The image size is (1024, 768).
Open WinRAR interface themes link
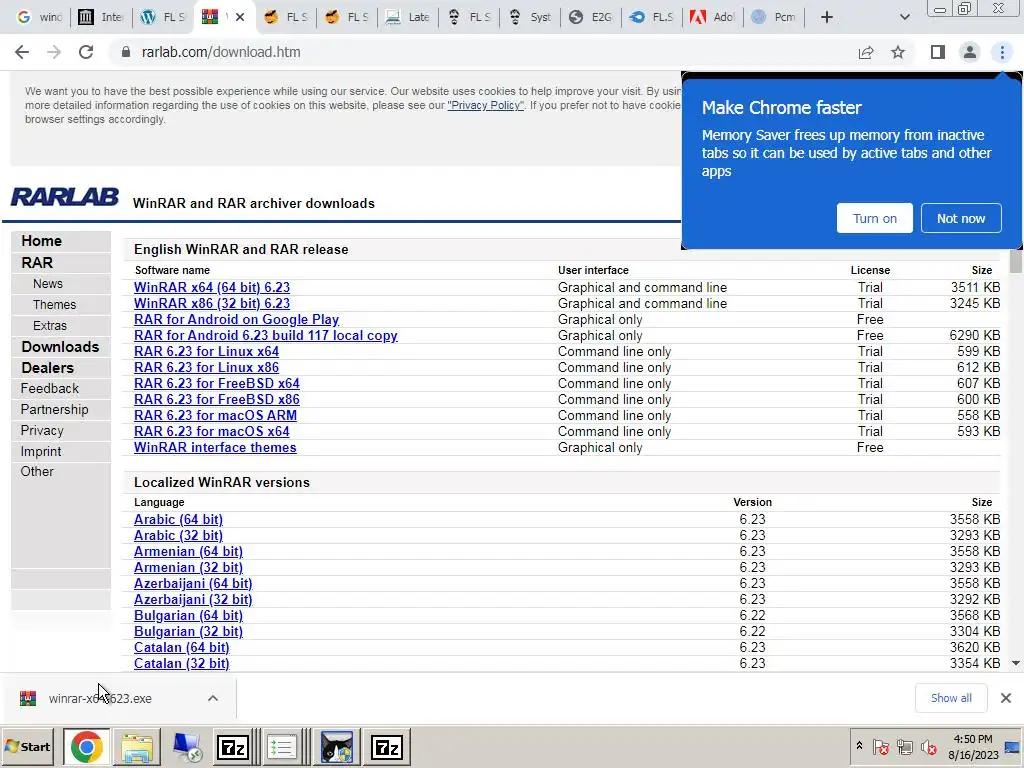tap(215, 447)
